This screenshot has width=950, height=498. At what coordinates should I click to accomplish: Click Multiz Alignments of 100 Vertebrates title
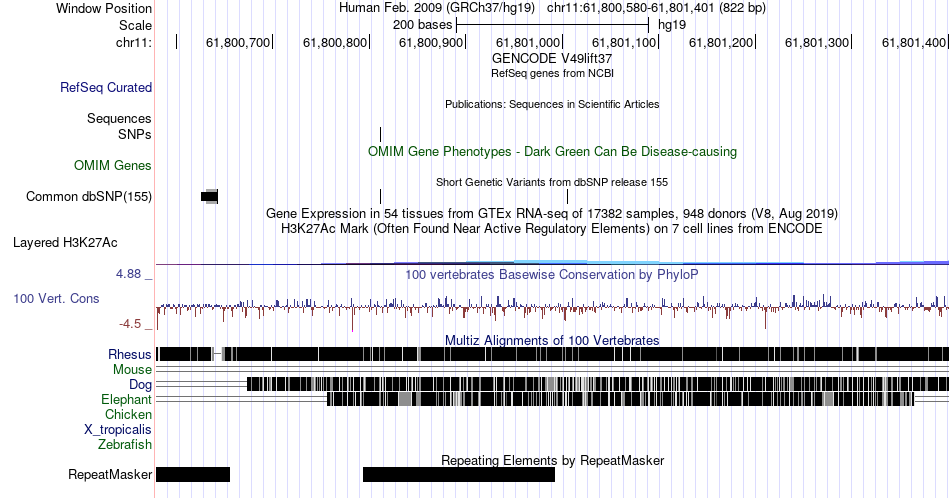[x=552, y=340]
